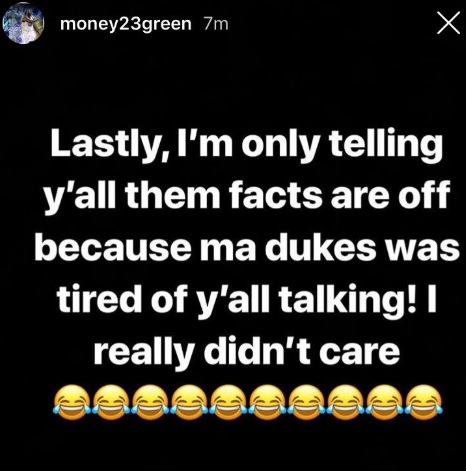Select the third laughing emoji from left

(x=150, y=402)
